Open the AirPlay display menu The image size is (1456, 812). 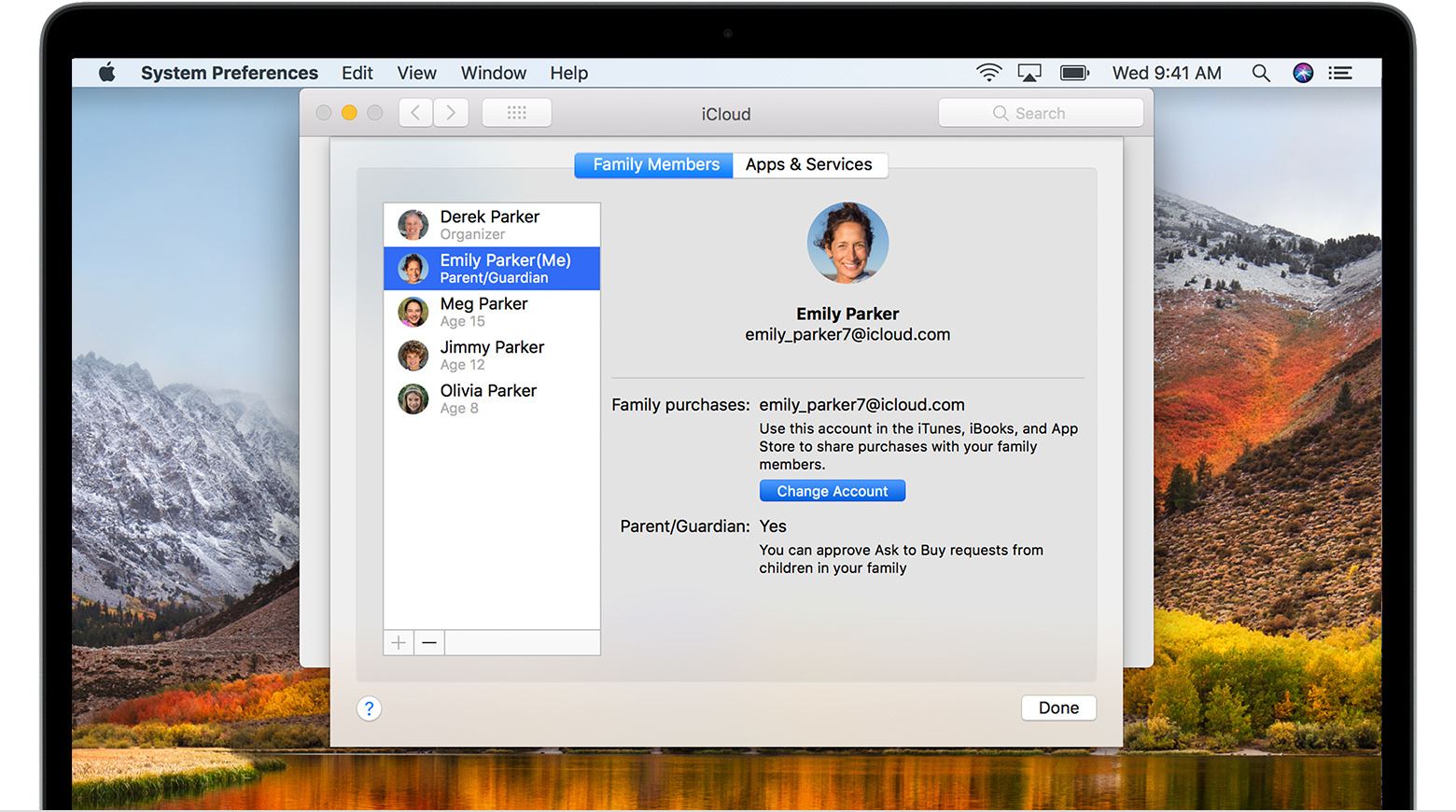coord(1029,73)
